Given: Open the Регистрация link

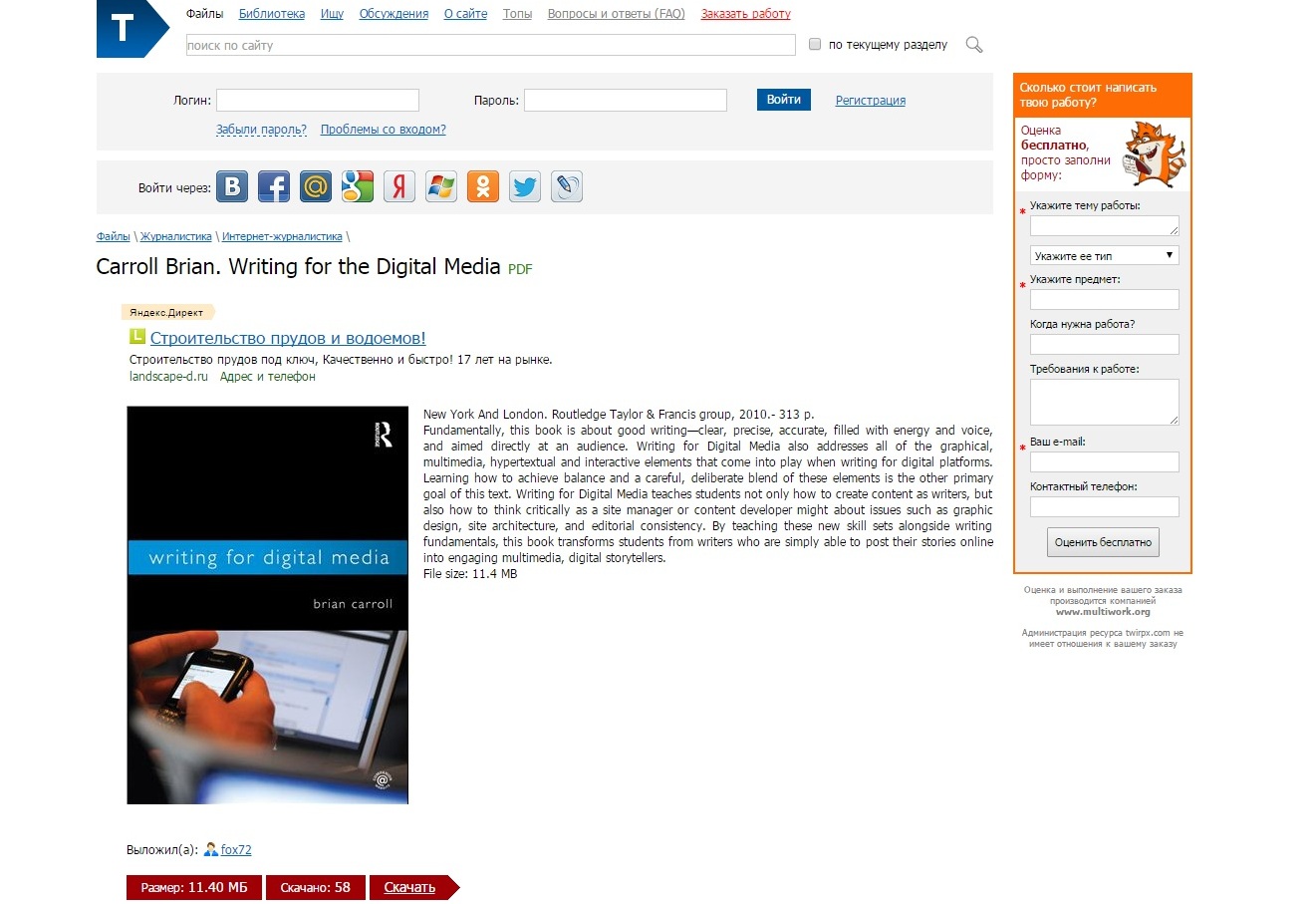Looking at the screenshot, I should tap(870, 101).
